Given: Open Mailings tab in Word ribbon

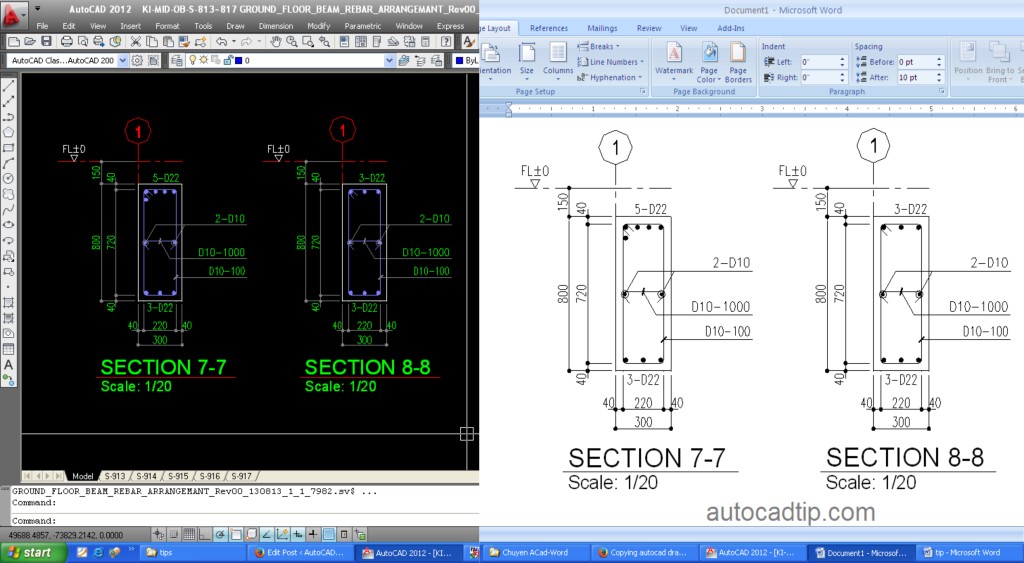Looking at the screenshot, I should [x=602, y=29].
